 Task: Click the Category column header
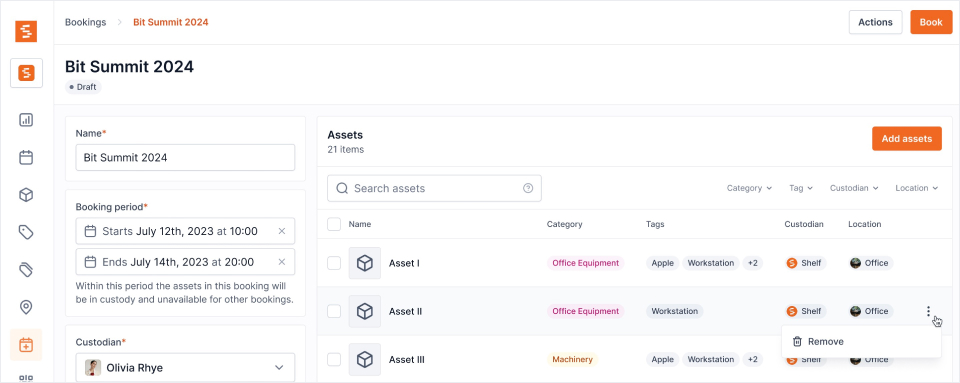[x=564, y=225]
